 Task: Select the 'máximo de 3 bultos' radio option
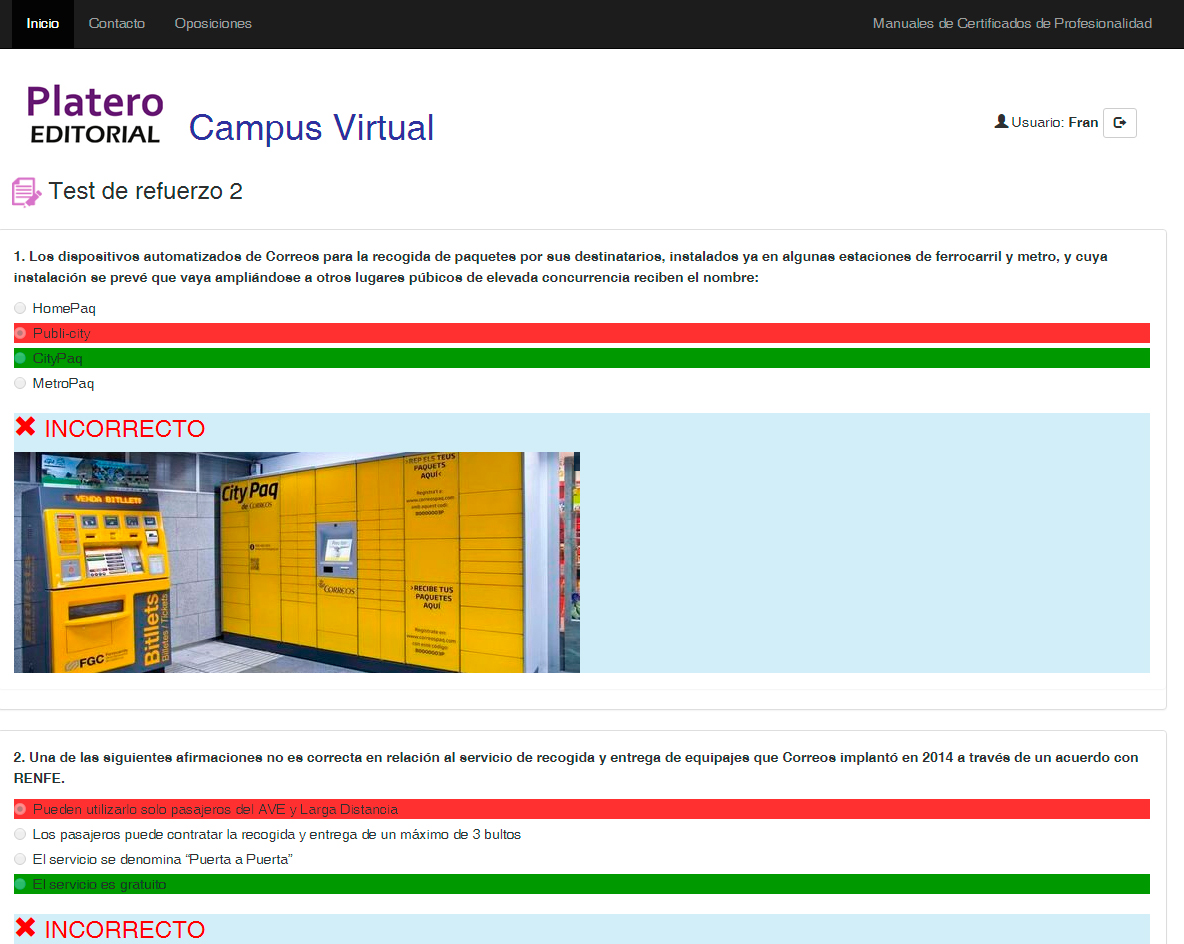tap(20, 834)
